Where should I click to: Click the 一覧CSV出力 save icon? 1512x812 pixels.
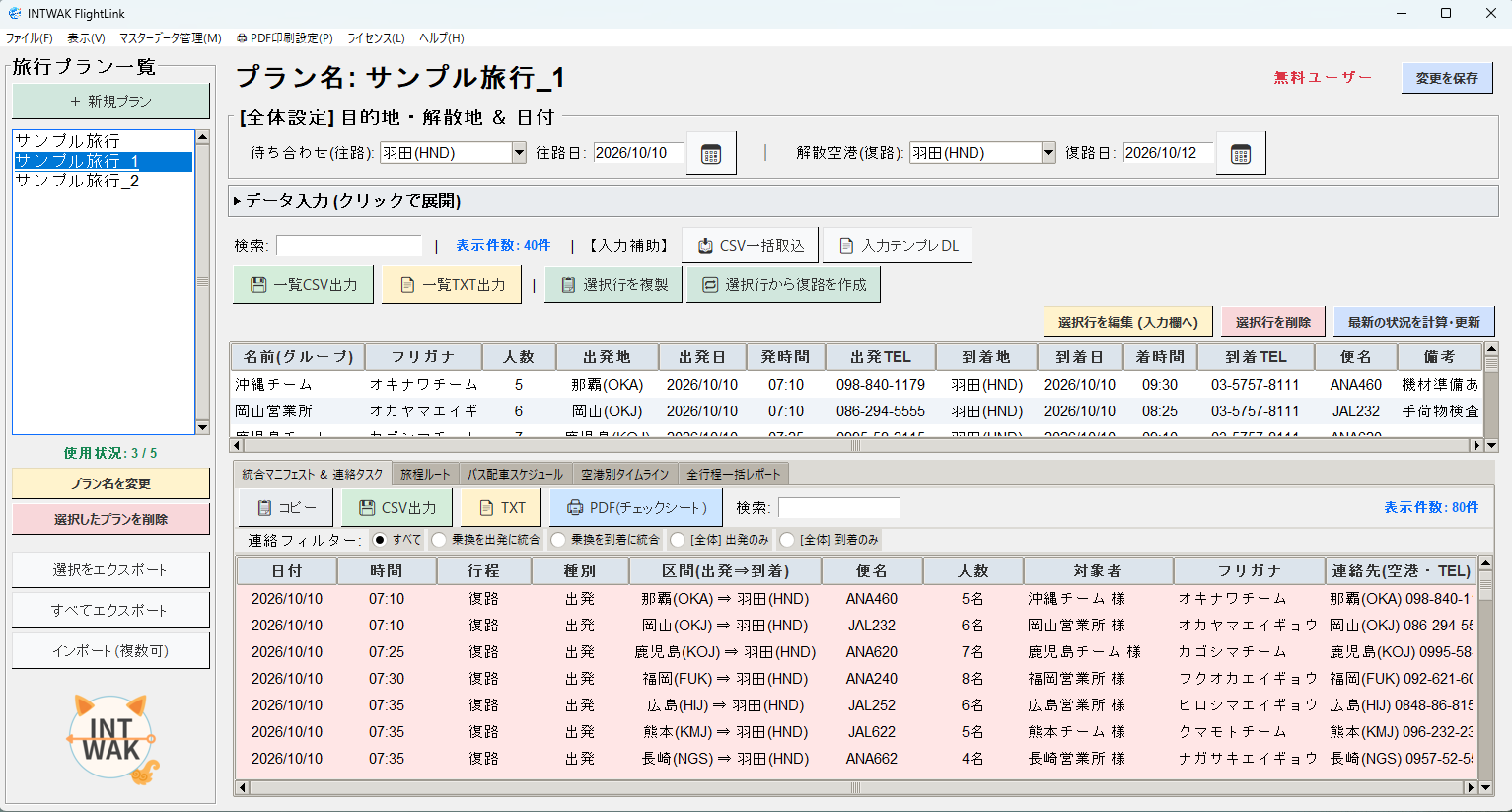[258, 285]
